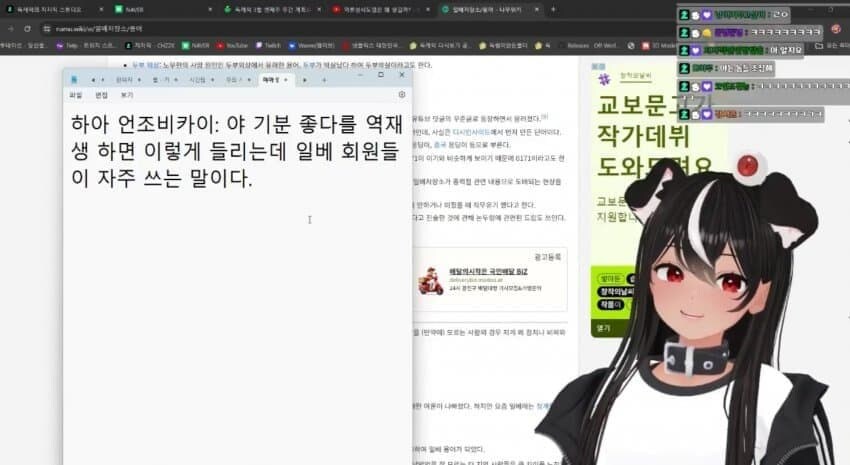Open the all bookmarks folder
This screenshot has height=465, width=850.
831,46
